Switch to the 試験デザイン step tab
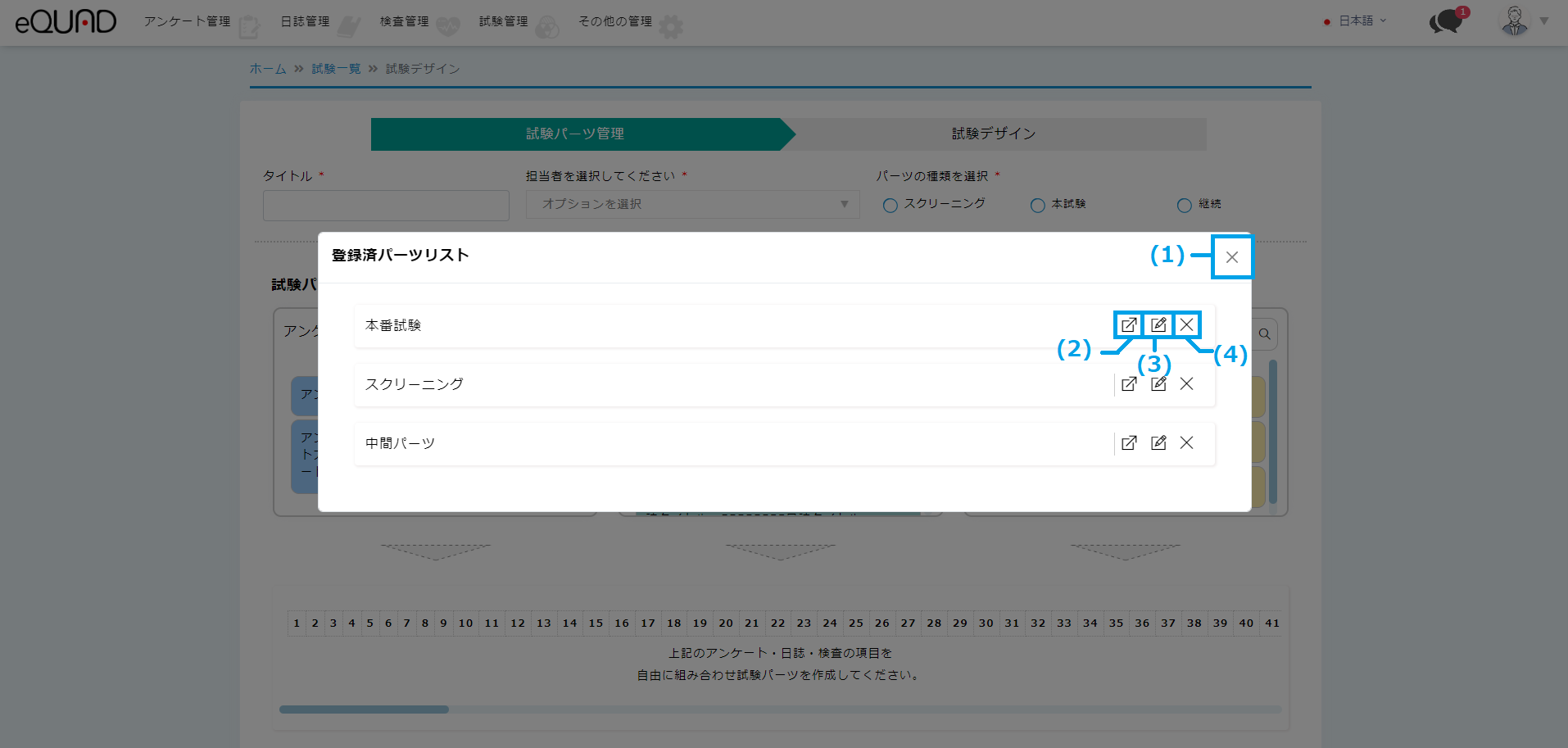Viewport: 1568px width, 748px height. 993,134
